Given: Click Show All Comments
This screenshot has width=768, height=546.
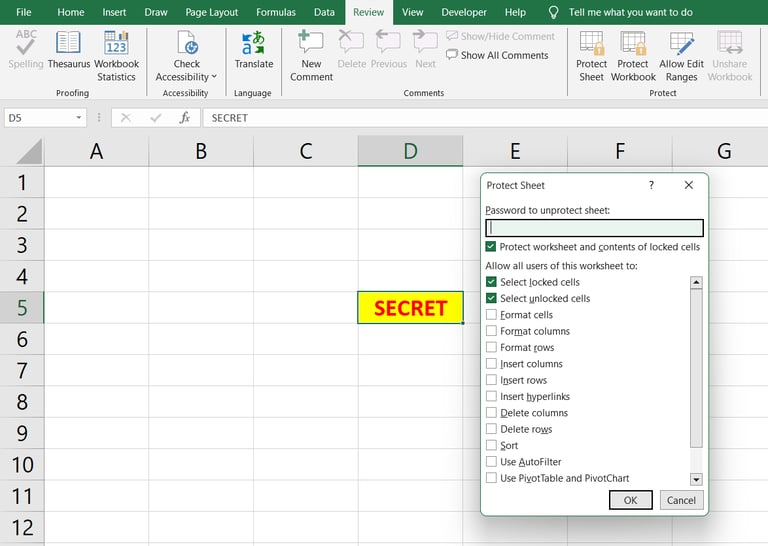Looking at the screenshot, I should 497,55.
